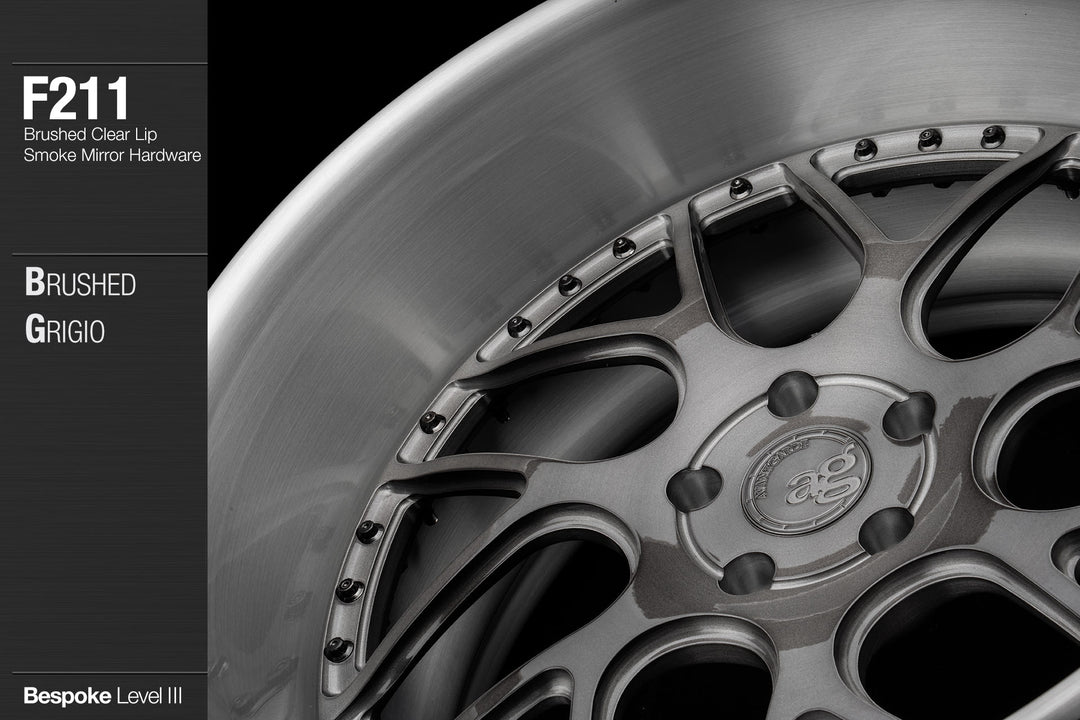Click the topmost lug hole above center cap
The image size is (1080, 720).
792,393
